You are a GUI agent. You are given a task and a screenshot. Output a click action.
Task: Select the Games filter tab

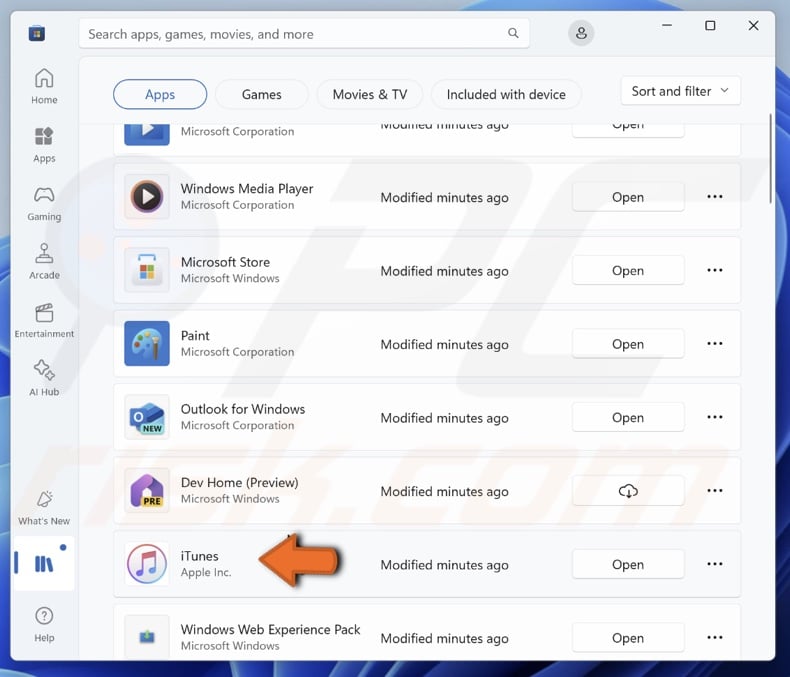(261, 94)
